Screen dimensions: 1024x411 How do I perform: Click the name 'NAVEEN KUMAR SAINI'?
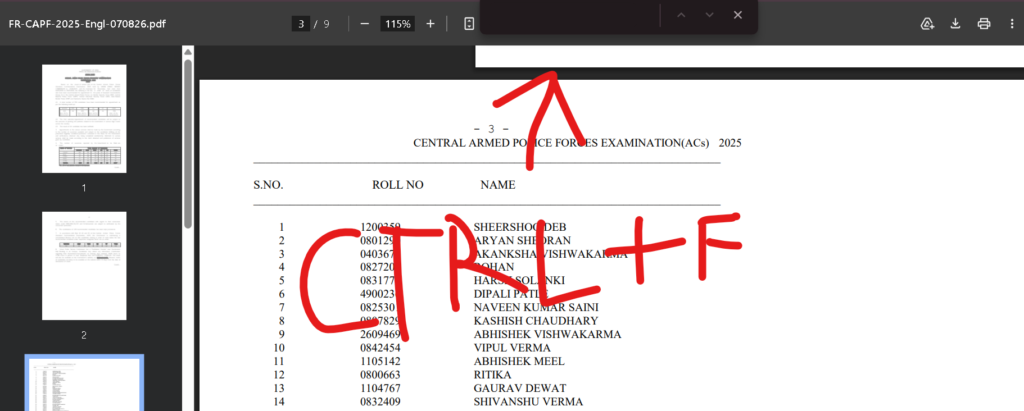(536, 307)
